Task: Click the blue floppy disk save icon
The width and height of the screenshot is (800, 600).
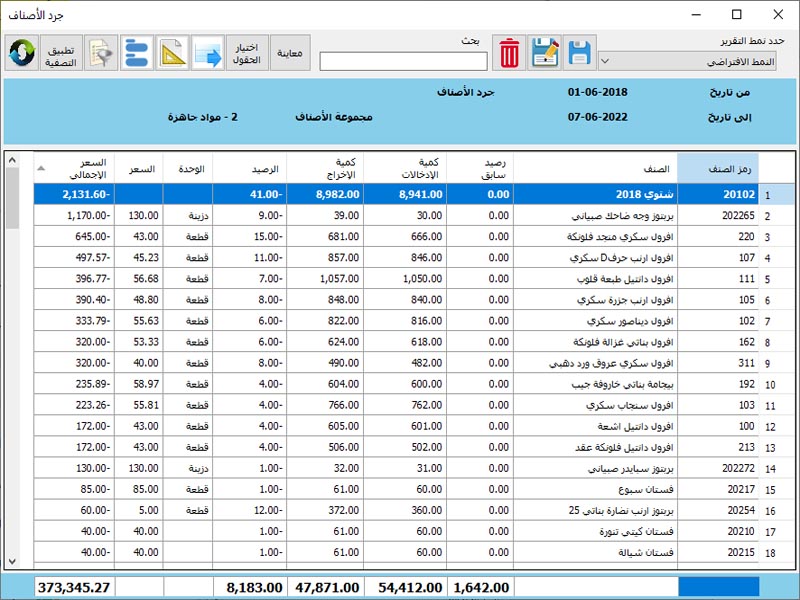Action: pos(580,53)
